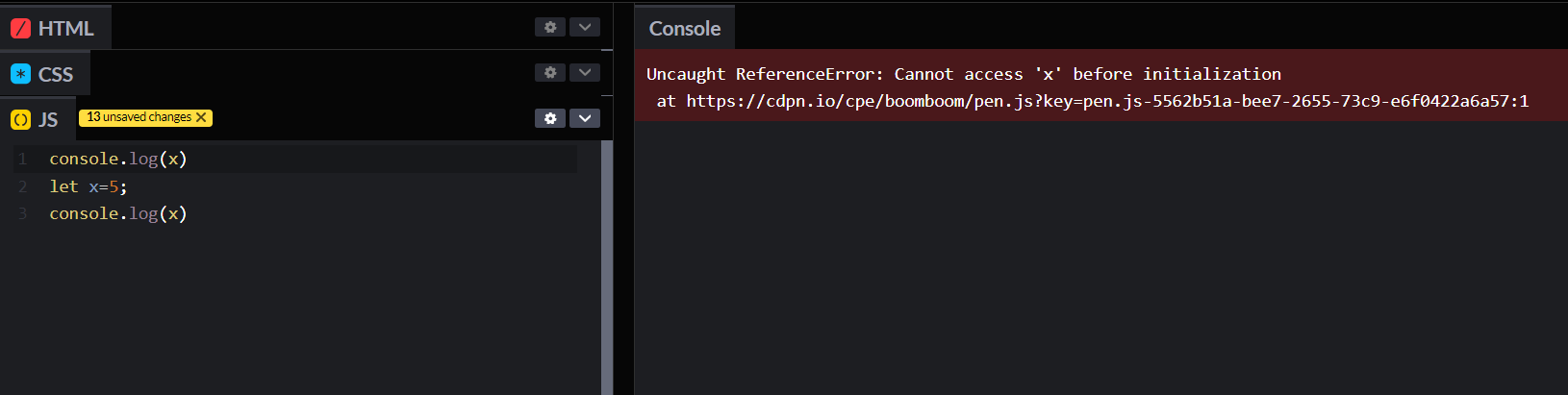
Task: Open the pen.js error source link
Action: click(x=1106, y=101)
